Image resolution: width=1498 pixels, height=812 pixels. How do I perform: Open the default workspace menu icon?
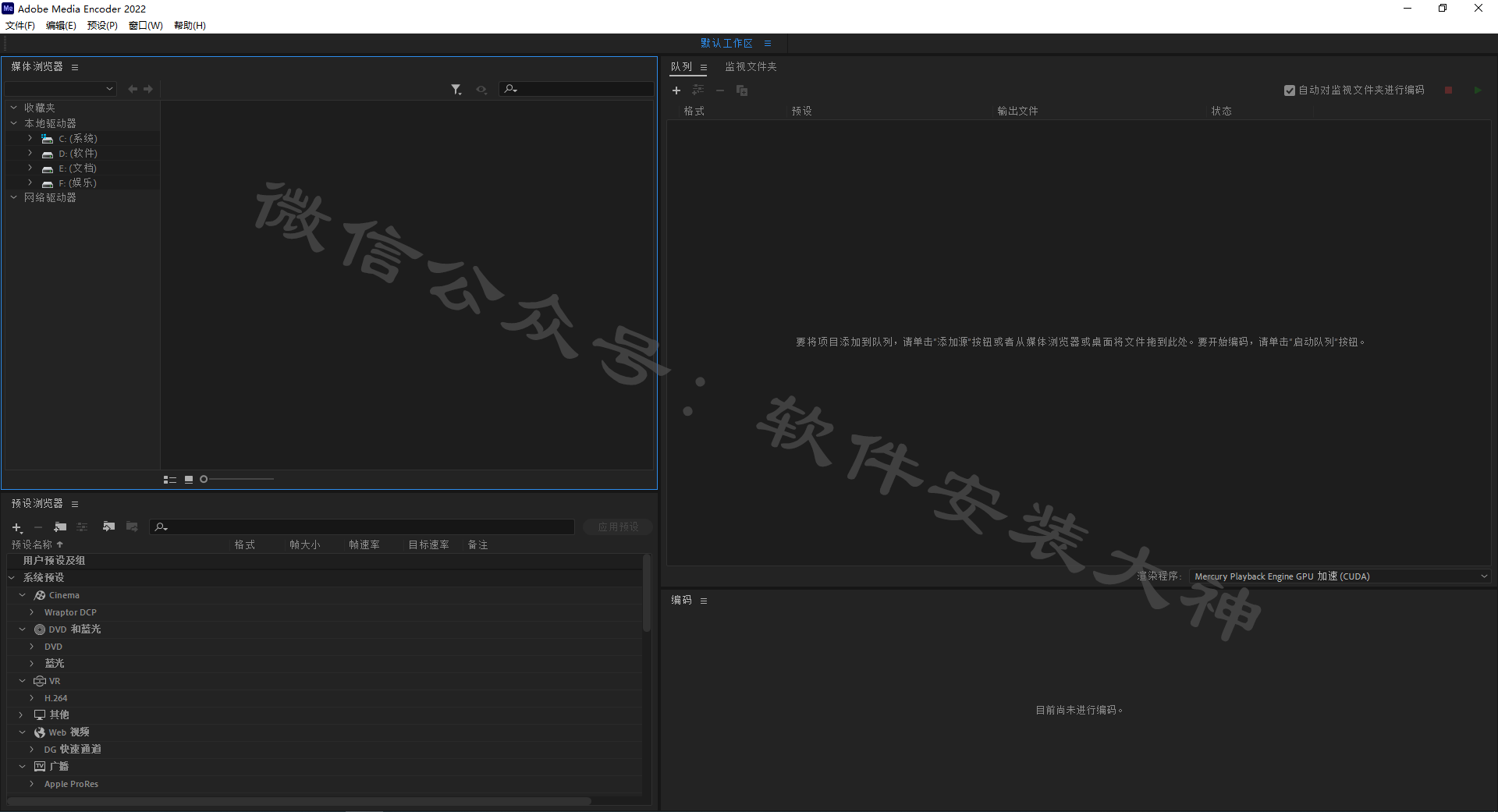click(768, 44)
